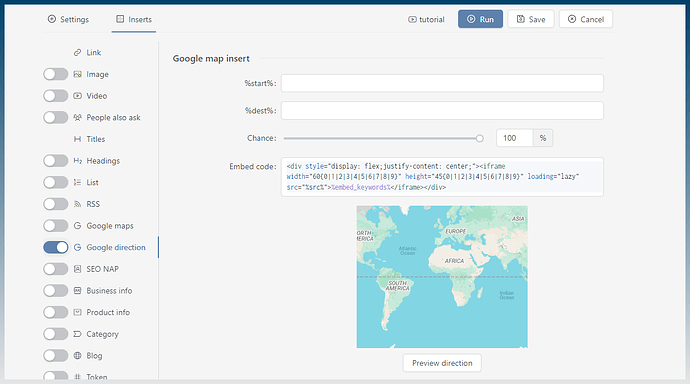Click the Link chain icon in sidebar
This screenshot has height=384, width=690.
click(x=77, y=52)
